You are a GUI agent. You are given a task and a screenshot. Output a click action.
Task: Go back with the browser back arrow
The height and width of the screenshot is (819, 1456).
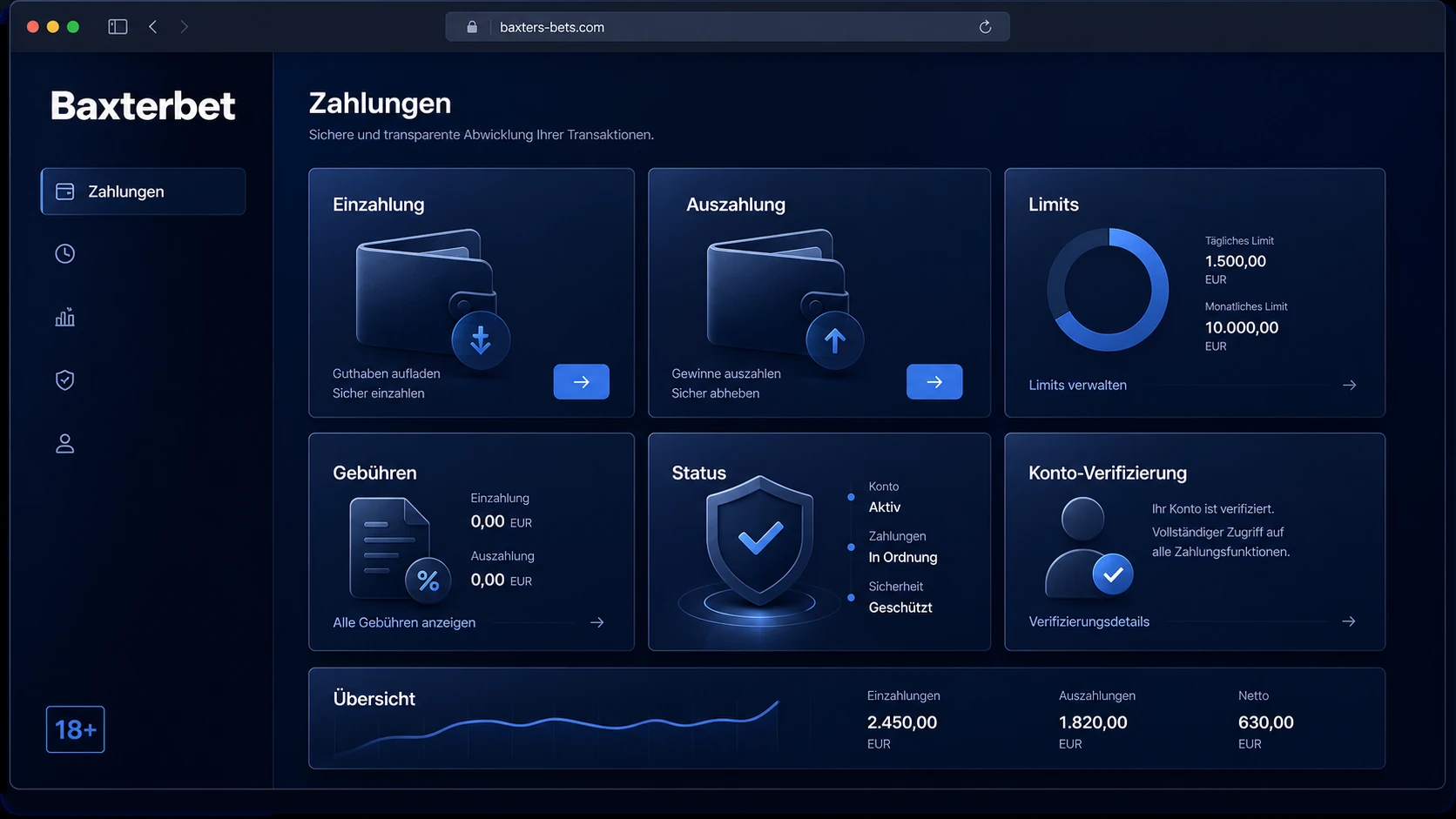pyautogui.click(x=153, y=27)
